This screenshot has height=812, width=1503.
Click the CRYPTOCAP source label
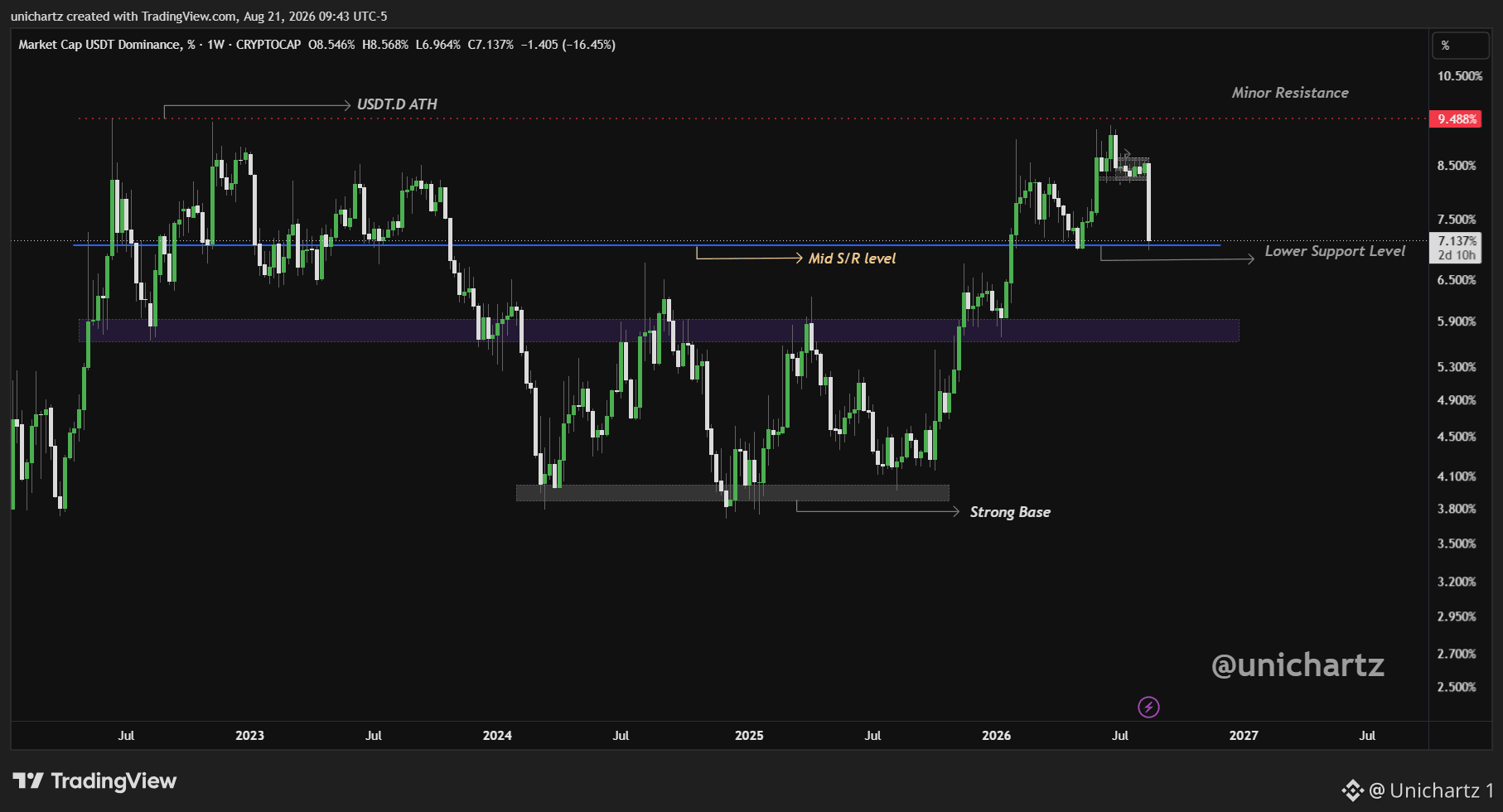(x=268, y=45)
